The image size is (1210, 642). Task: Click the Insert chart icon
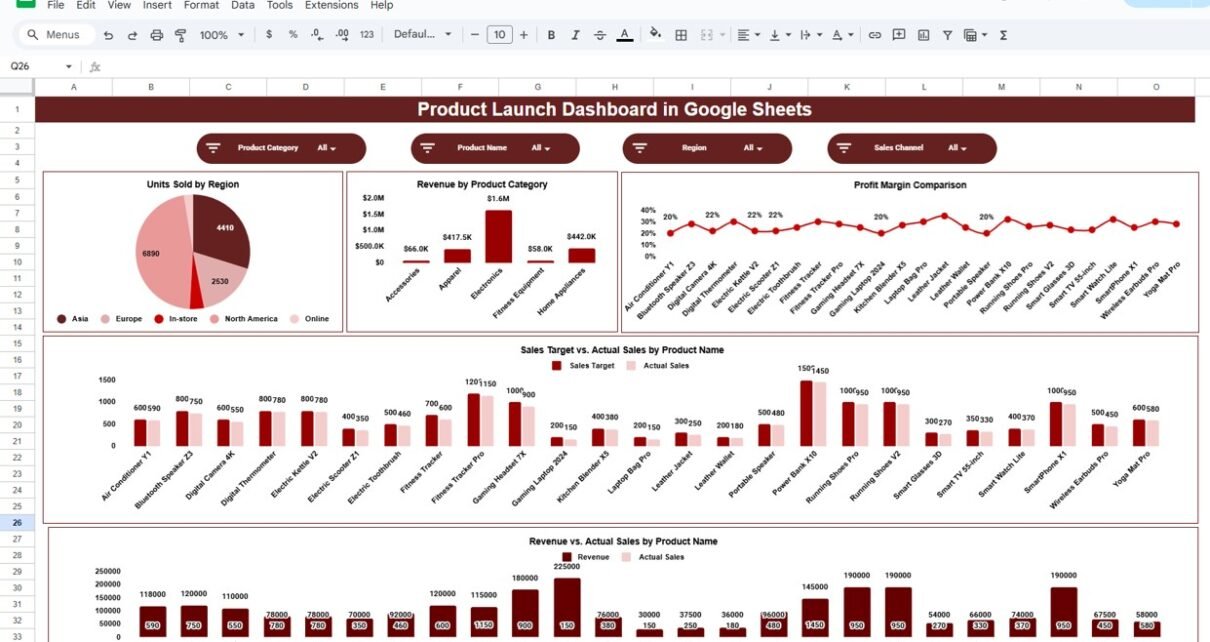pyautogui.click(x=922, y=35)
